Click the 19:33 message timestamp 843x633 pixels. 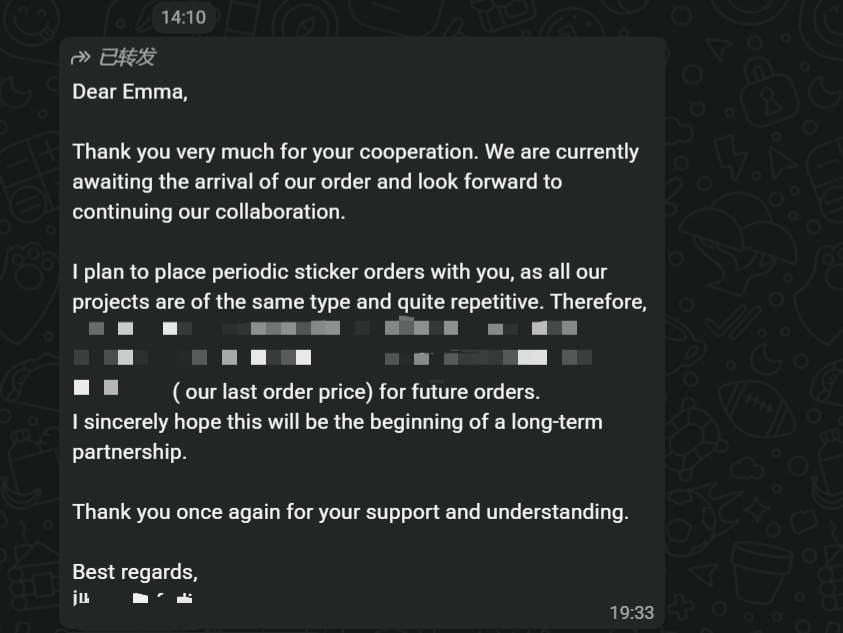tap(631, 612)
